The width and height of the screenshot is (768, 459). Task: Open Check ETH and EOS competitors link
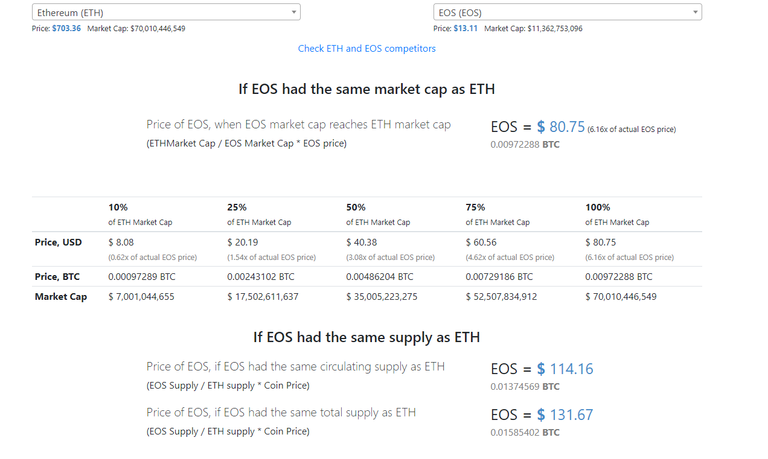(x=367, y=48)
